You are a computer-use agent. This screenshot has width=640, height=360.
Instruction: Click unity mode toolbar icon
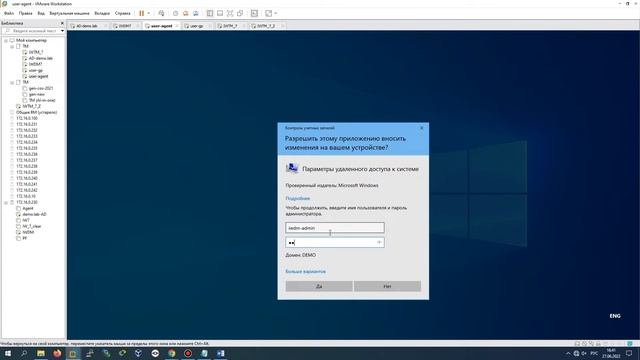click(x=240, y=13)
